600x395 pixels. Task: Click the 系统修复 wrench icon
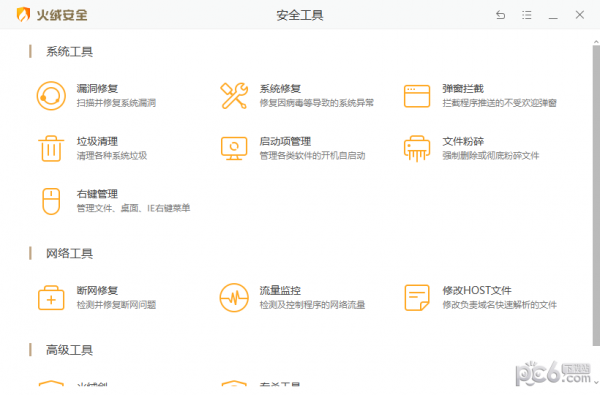234,96
